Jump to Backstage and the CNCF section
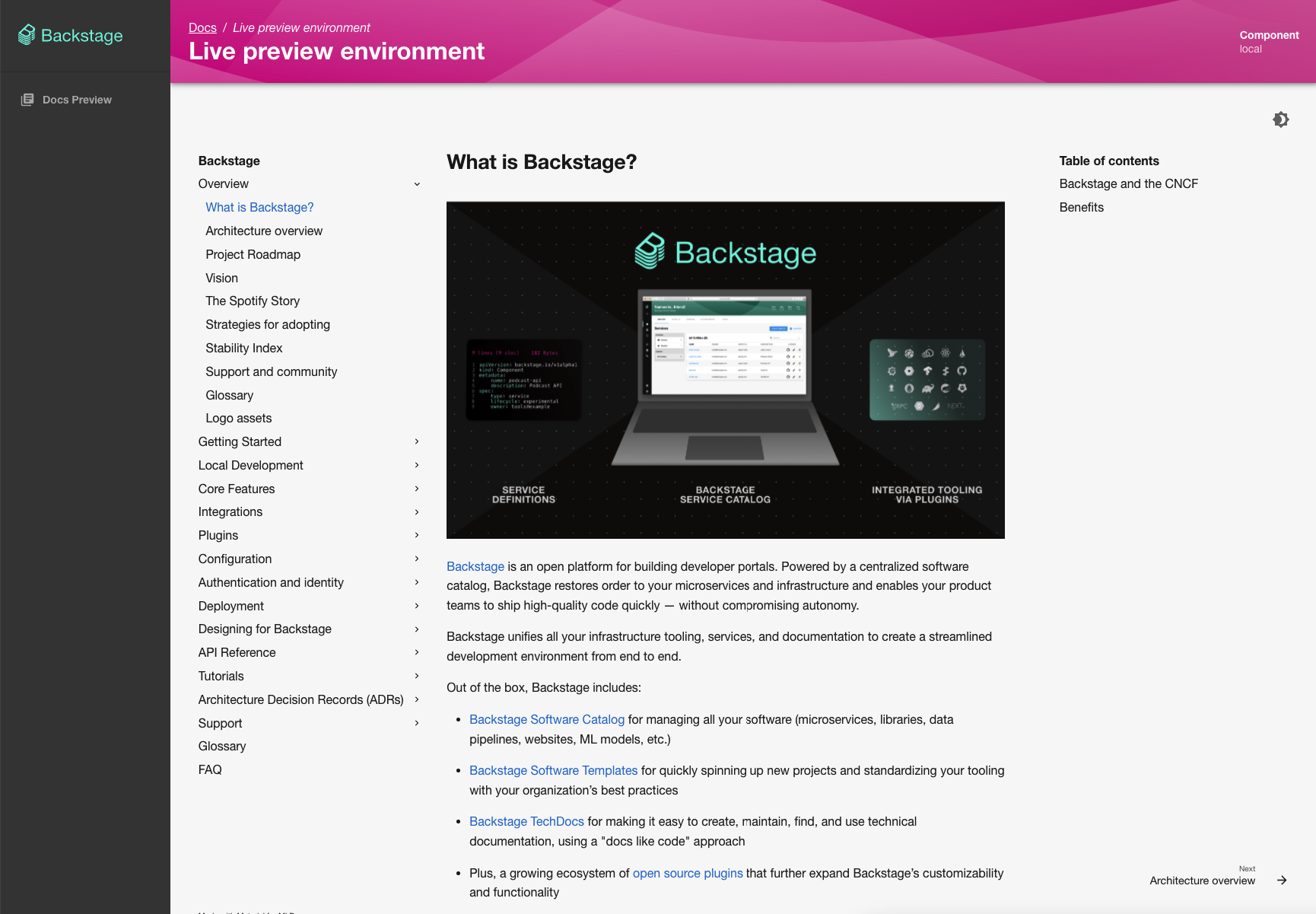1316x914 pixels. (x=1128, y=184)
